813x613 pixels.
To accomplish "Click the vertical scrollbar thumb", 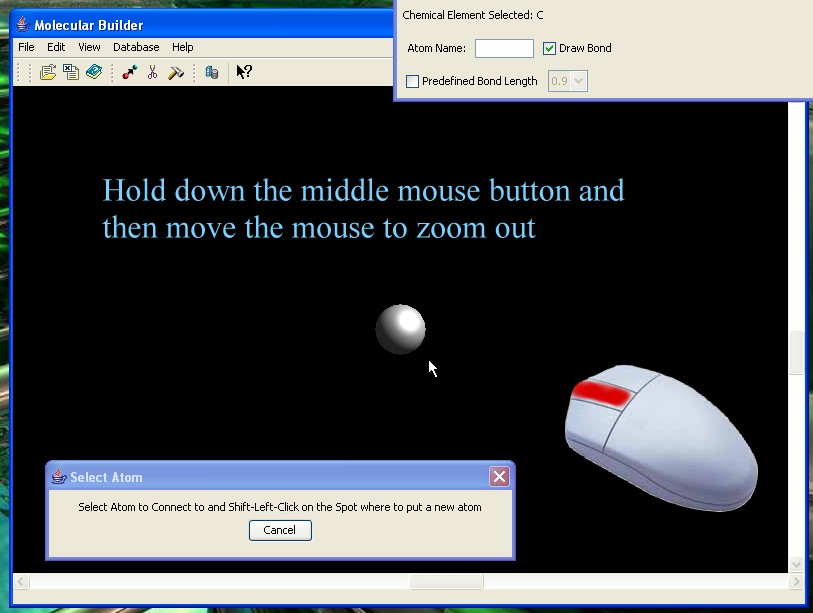I will (796, 353).
